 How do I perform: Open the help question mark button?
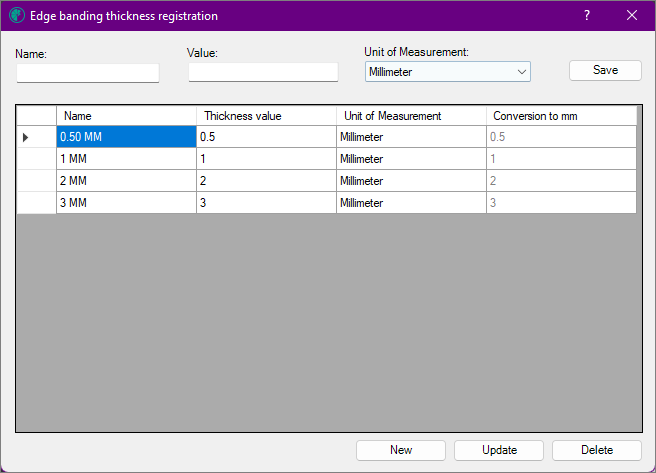tap(587, 15)
